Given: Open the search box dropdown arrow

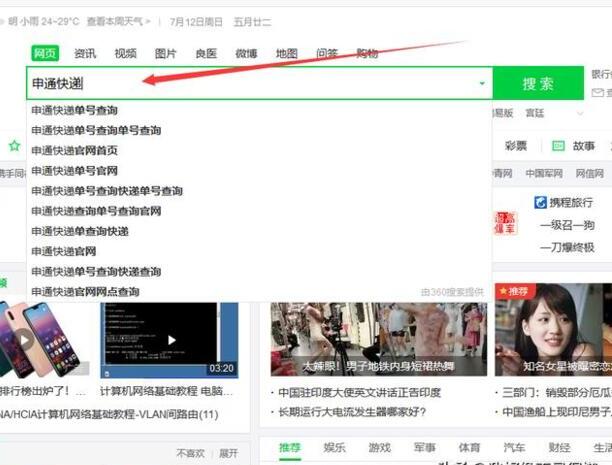Looking at the screenshot, I should [x=482, y=84].
